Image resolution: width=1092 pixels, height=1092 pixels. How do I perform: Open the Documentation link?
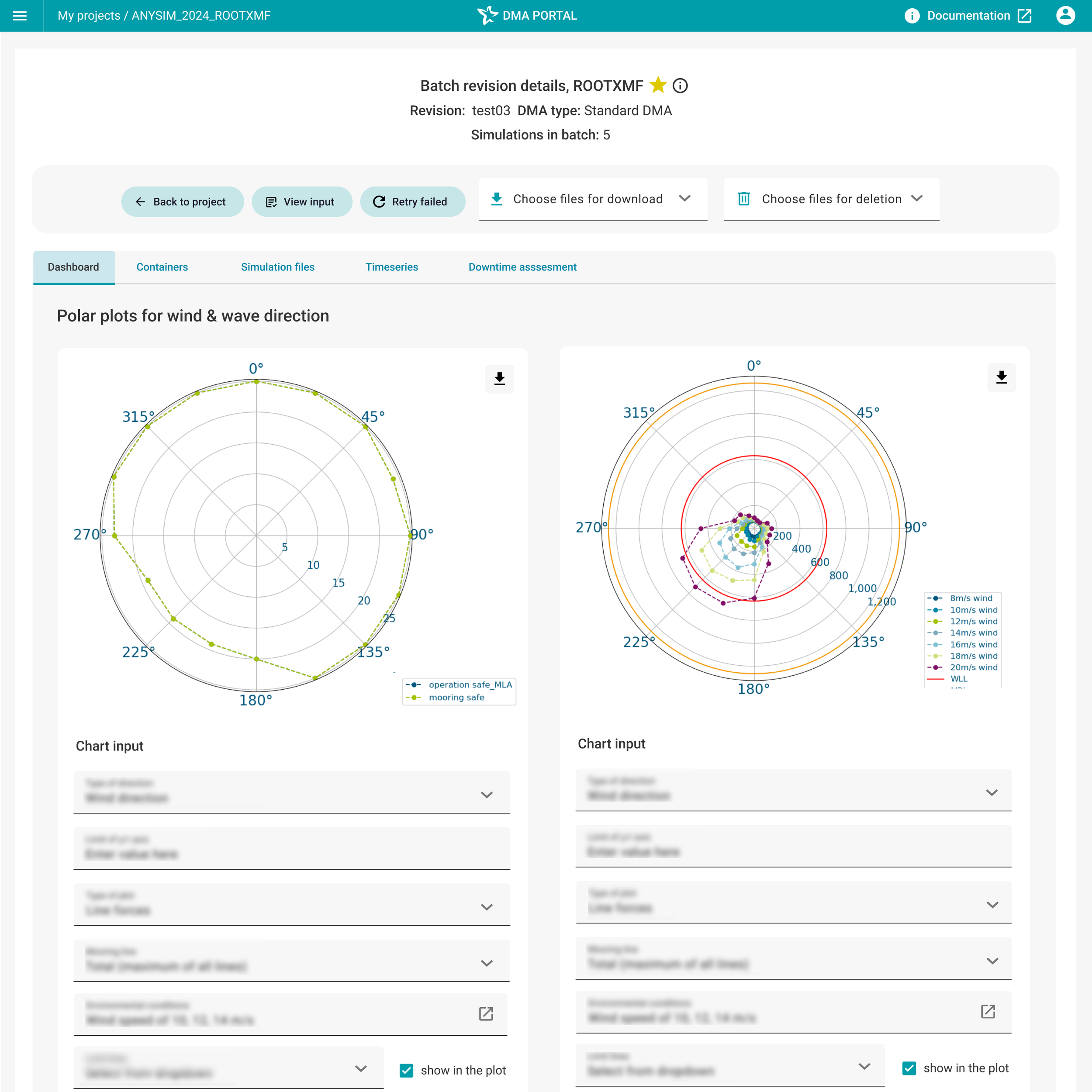[x=968, y=16]
